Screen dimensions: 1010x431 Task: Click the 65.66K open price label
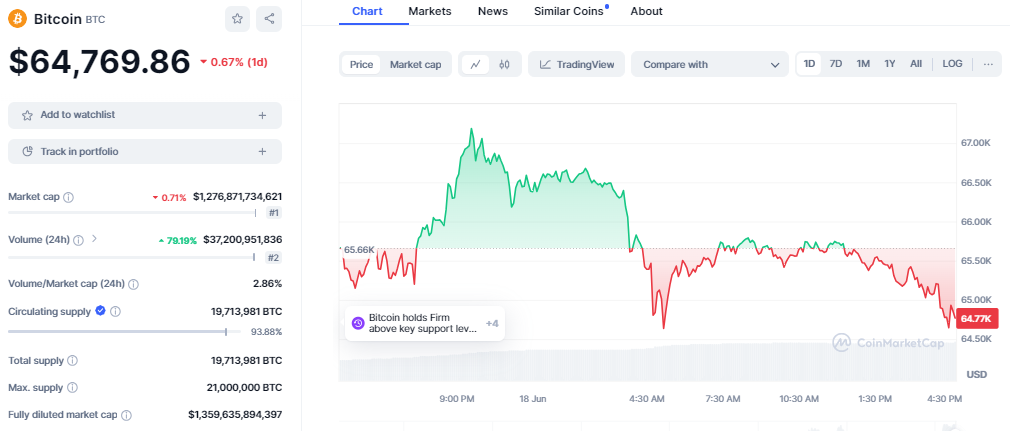coord(359,250)
